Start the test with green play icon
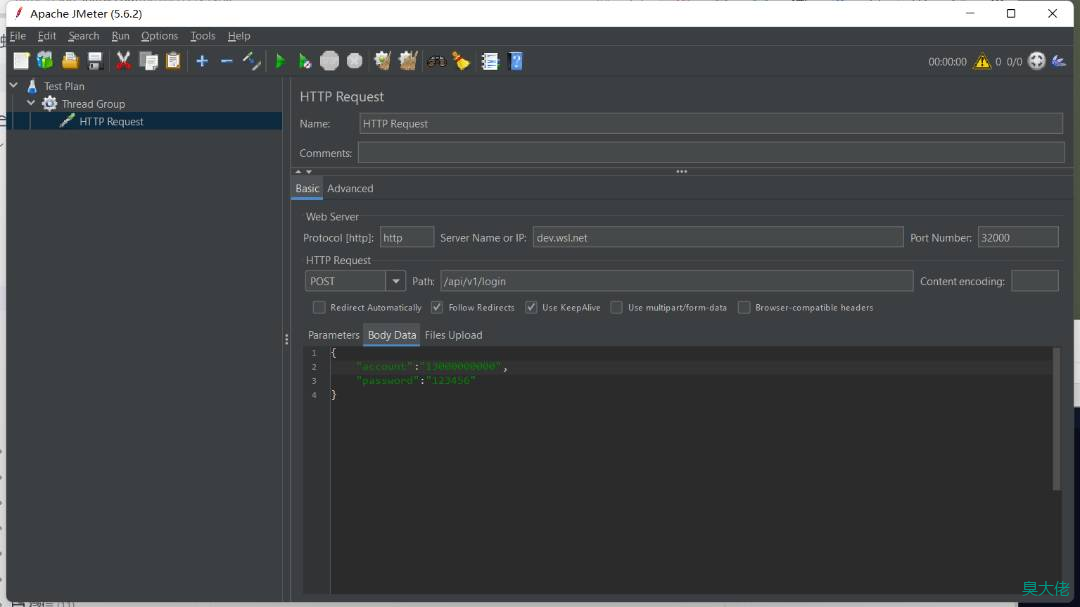 pyautogui.click(x=280, y=61)
